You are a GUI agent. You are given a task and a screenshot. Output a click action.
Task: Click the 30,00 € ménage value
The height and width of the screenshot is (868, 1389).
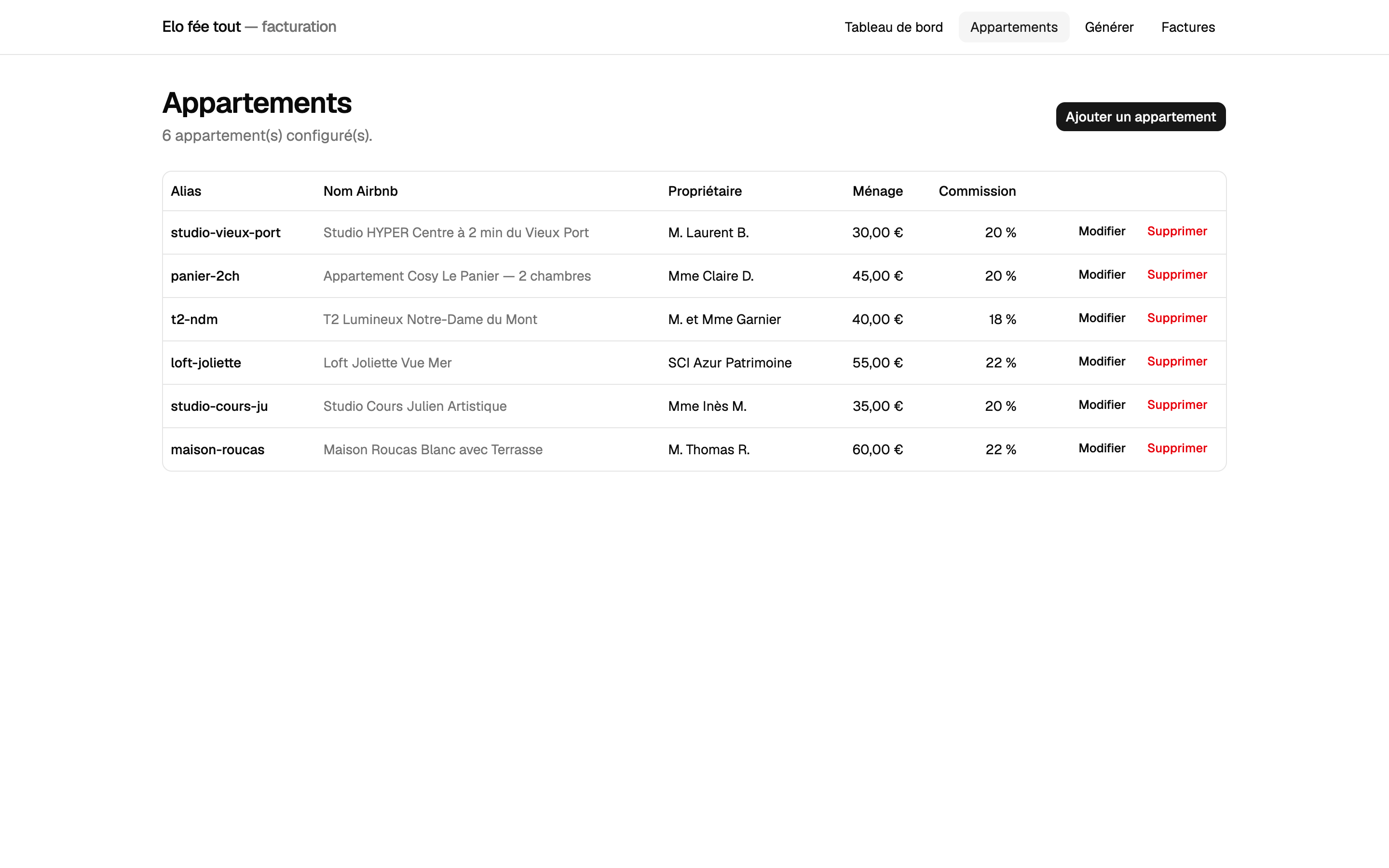click(878, 232)
